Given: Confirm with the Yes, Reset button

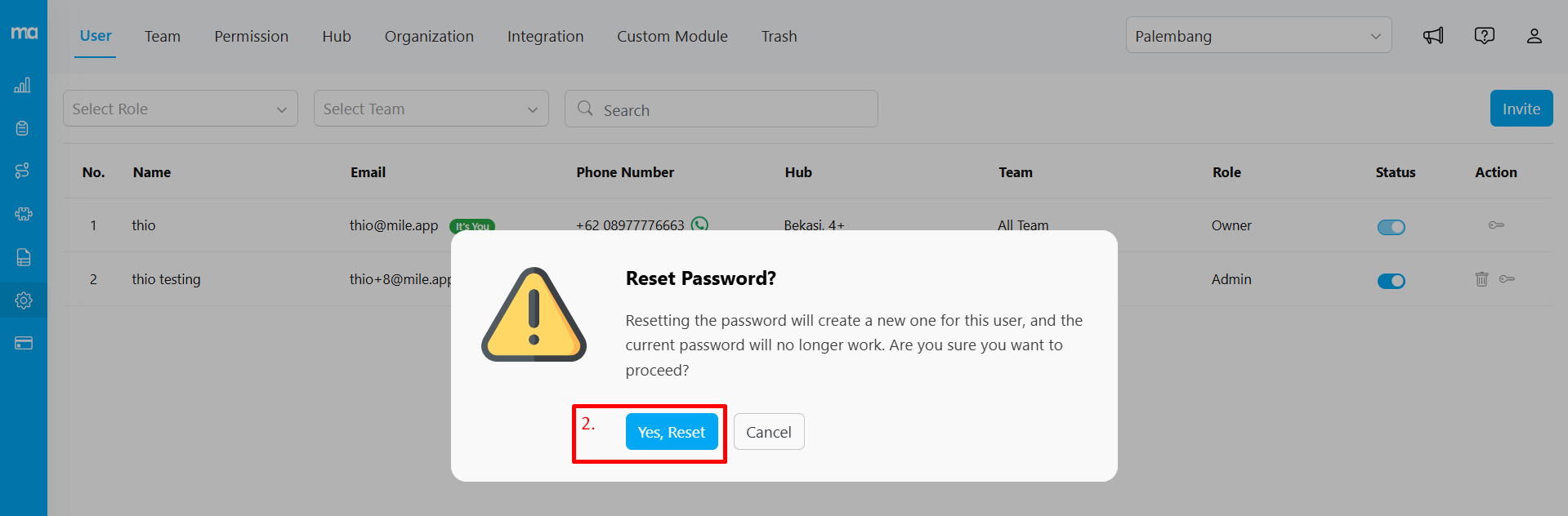Looking at the screenshot, I should 671,432.
